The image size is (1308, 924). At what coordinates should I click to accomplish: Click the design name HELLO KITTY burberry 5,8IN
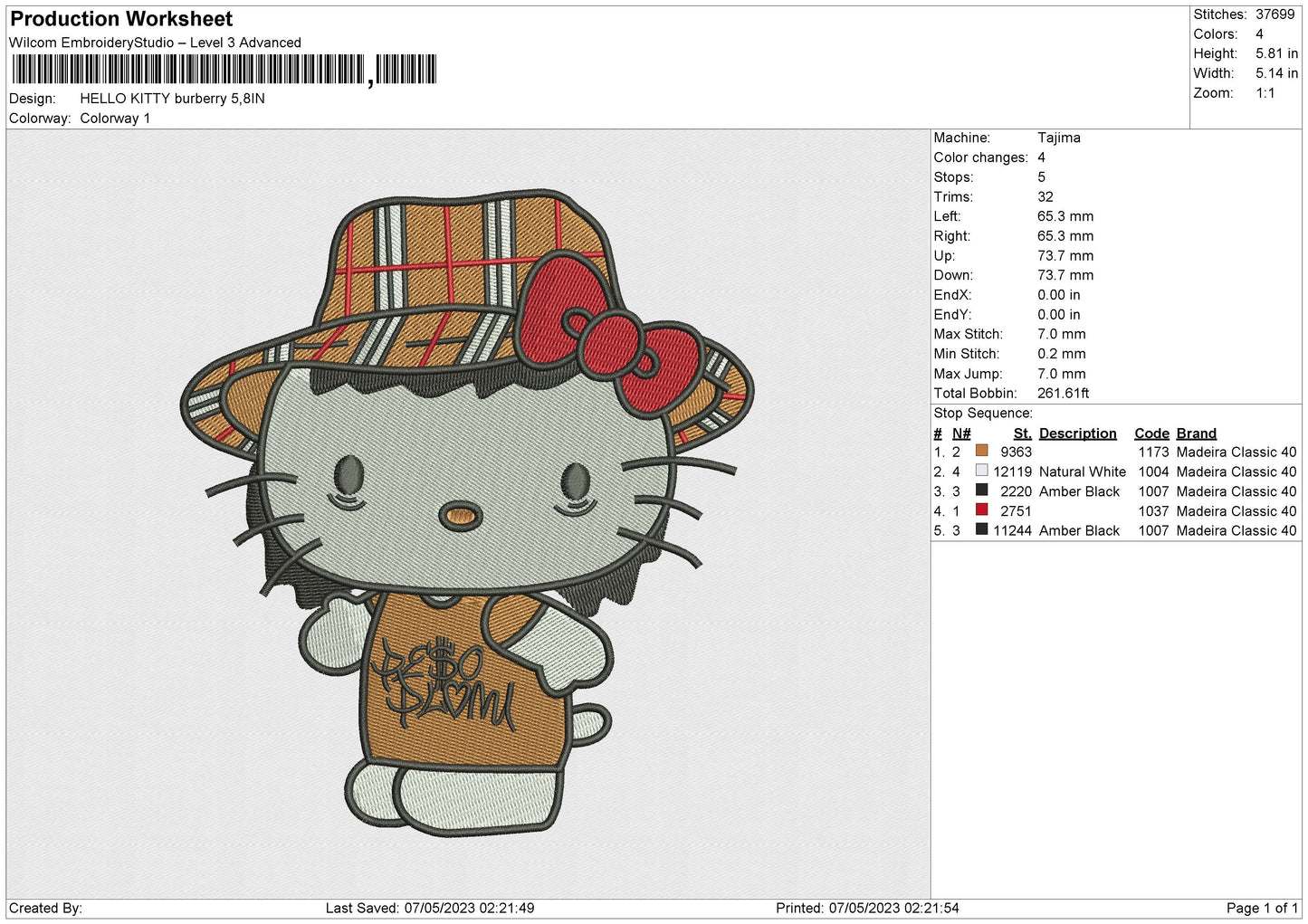click(x=172, y=99)
